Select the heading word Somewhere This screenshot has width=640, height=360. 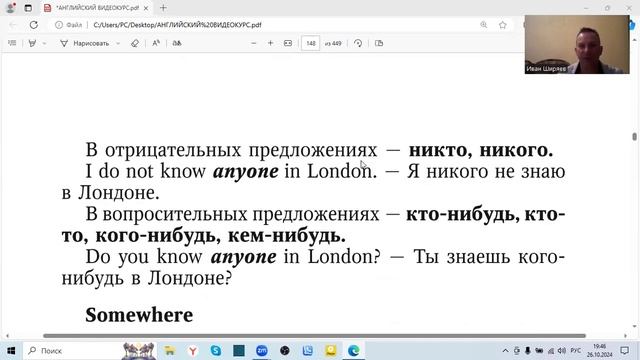point(139,315)
